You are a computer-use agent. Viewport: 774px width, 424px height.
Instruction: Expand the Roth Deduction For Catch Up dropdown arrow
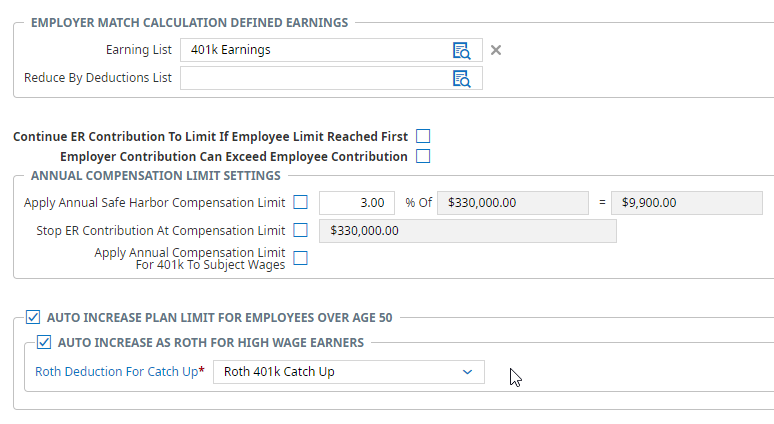click(x=467, y=372)
